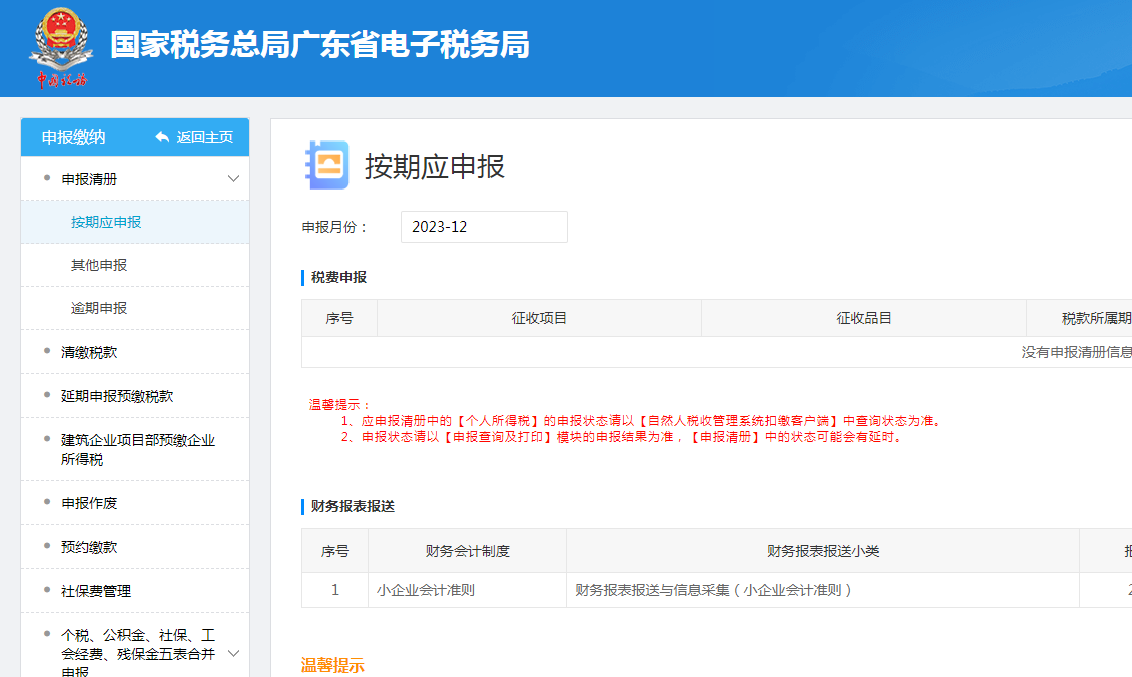
Task: Go to 清缴税款 in sidebar
Action: tap(89, 352)
